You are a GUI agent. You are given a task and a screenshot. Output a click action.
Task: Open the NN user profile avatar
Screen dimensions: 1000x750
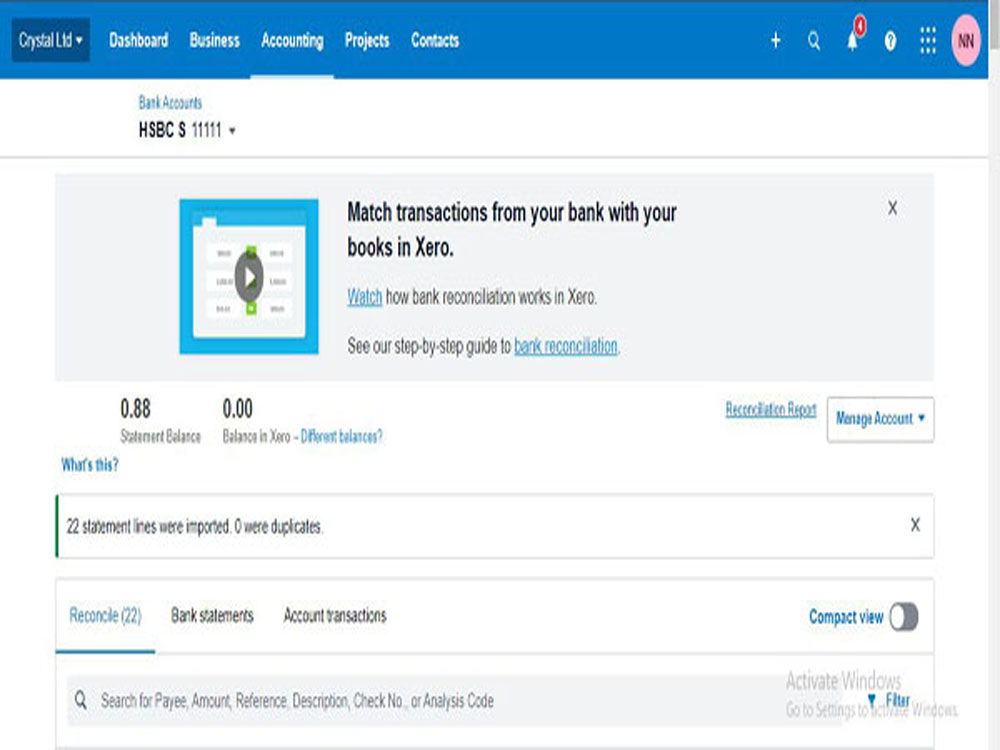click(966, 41)
